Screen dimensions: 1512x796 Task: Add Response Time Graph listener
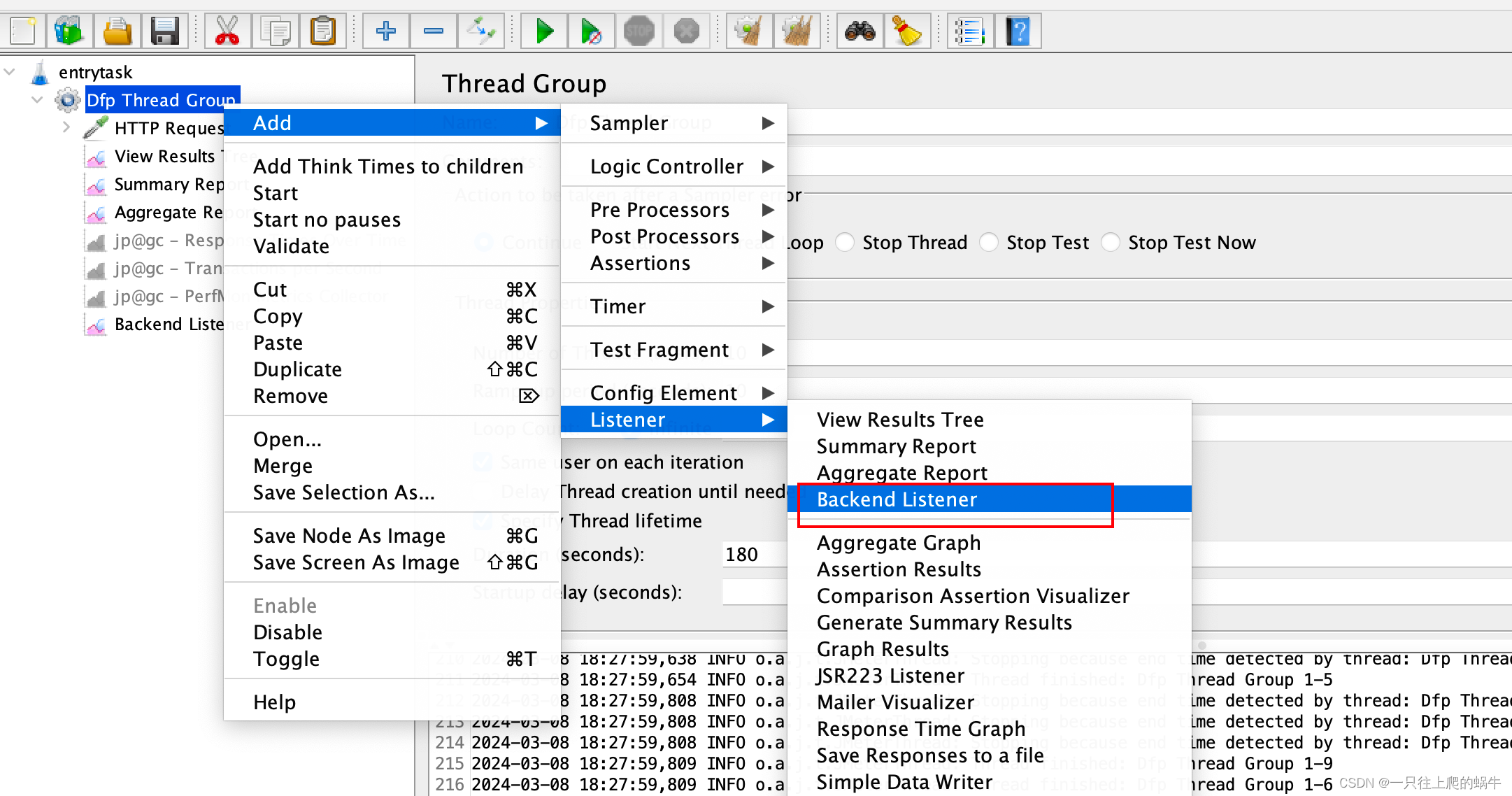point(990,729)
